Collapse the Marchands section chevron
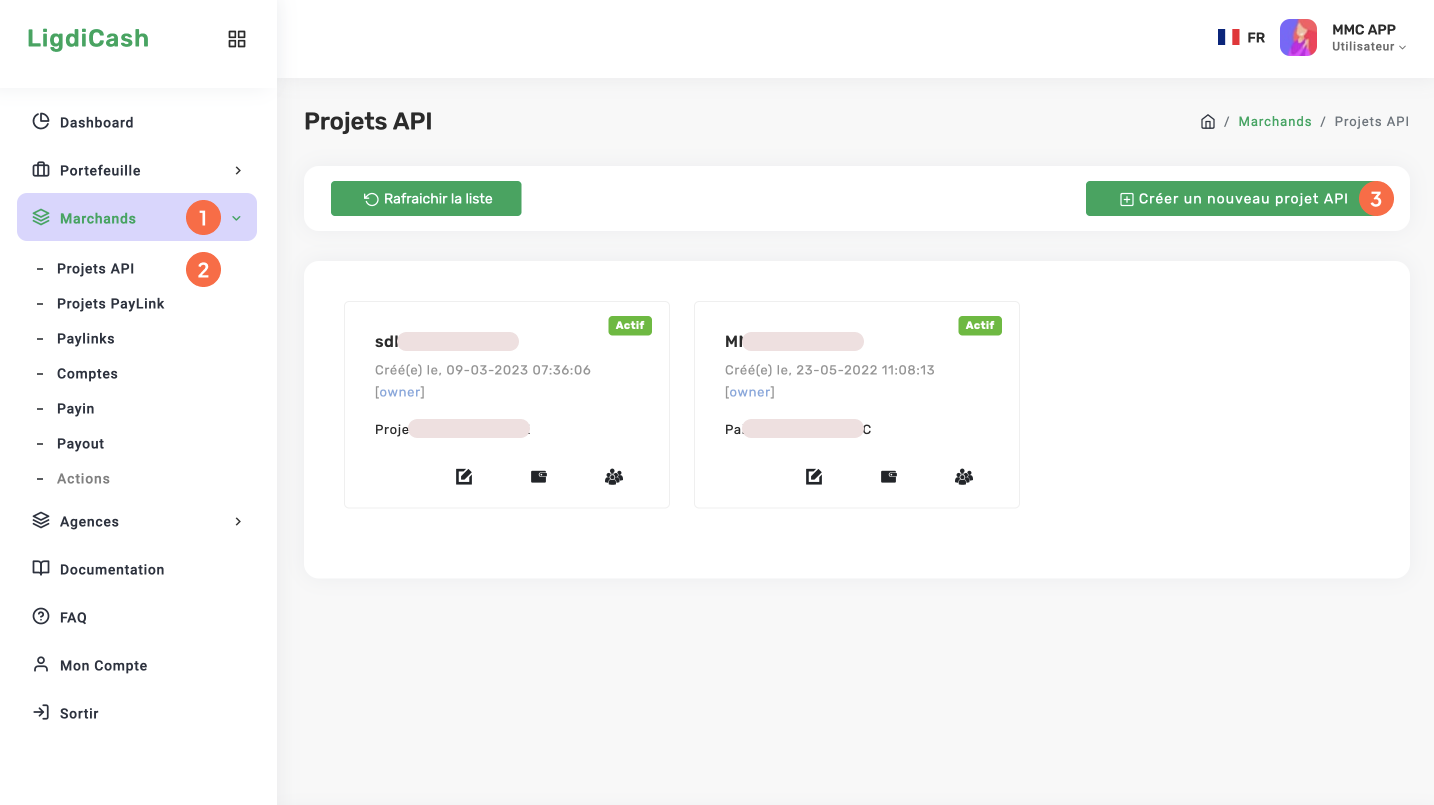Screen dimensions: 1434x805 [236, 217]
